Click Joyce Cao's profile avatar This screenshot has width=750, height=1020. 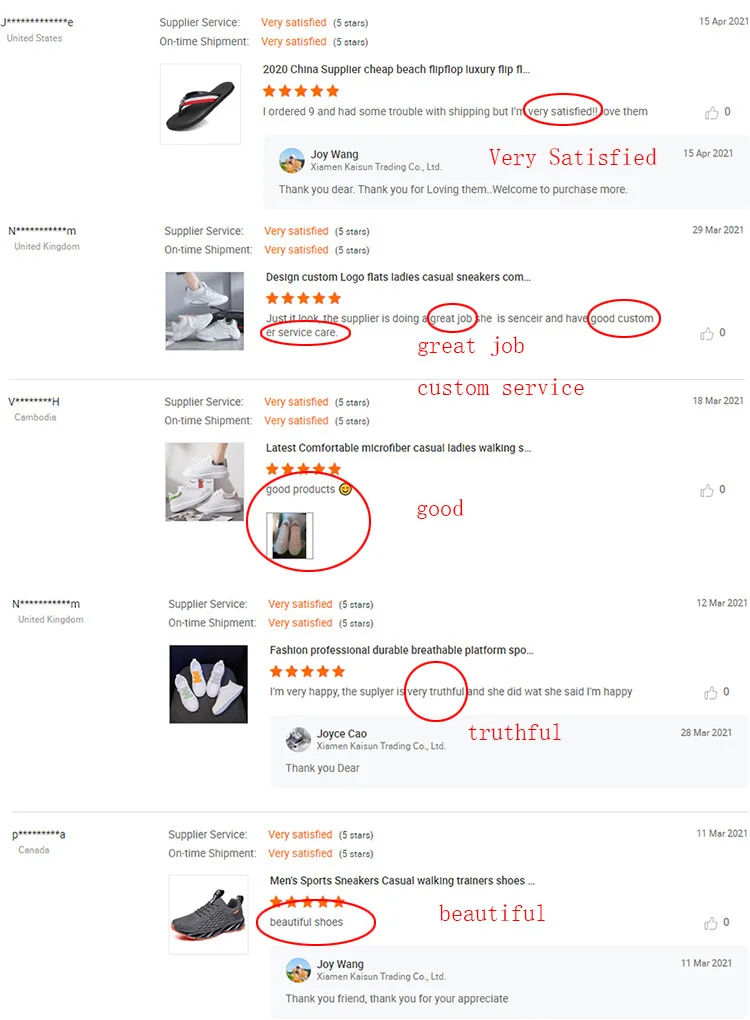(x=298, y=739)
